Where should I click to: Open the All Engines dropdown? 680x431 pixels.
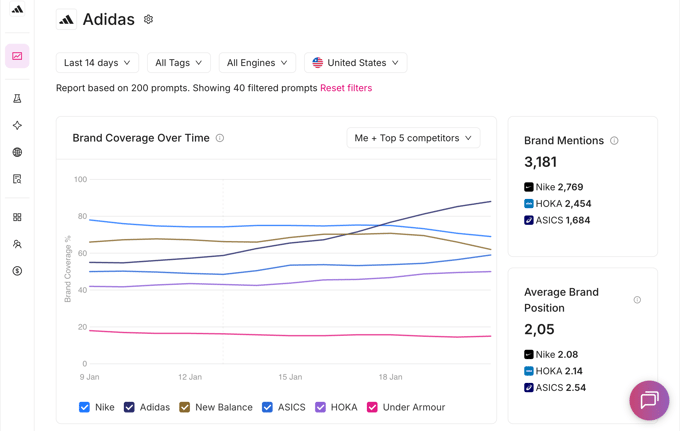pos(257,63)
